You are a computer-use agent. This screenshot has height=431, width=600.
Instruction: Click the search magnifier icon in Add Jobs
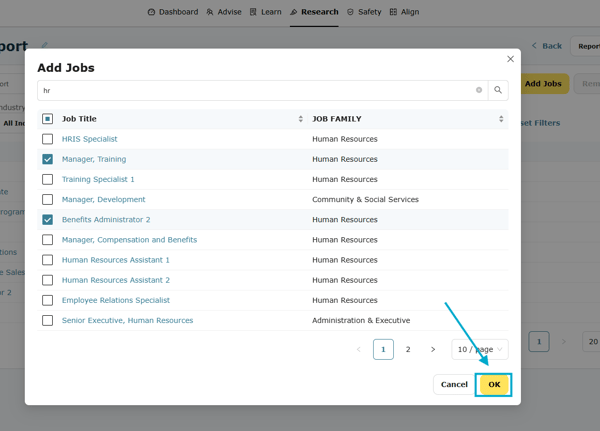click(498, 90)
